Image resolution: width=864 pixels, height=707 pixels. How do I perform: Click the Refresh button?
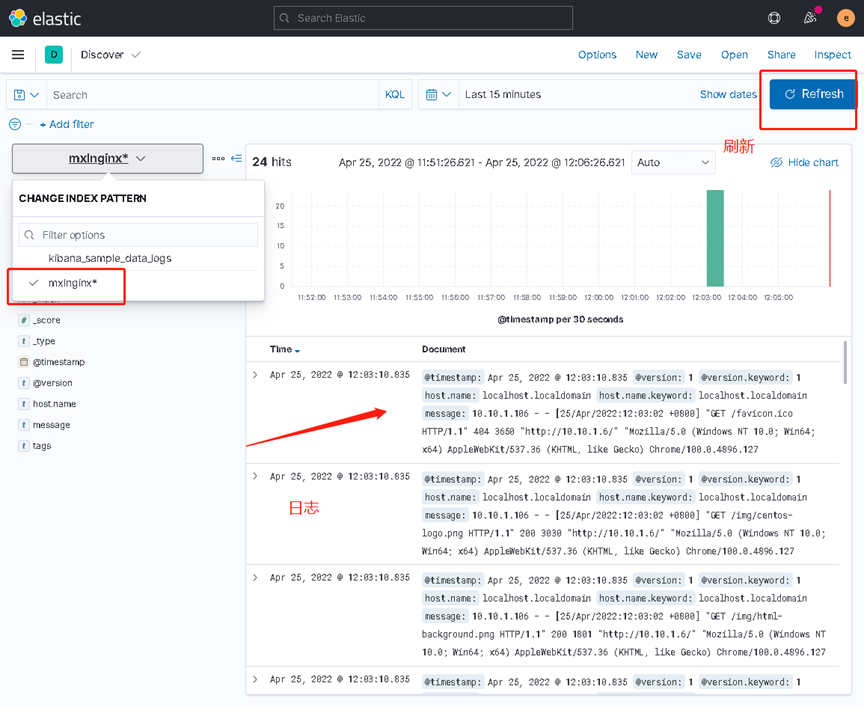(x=813, y=94)
